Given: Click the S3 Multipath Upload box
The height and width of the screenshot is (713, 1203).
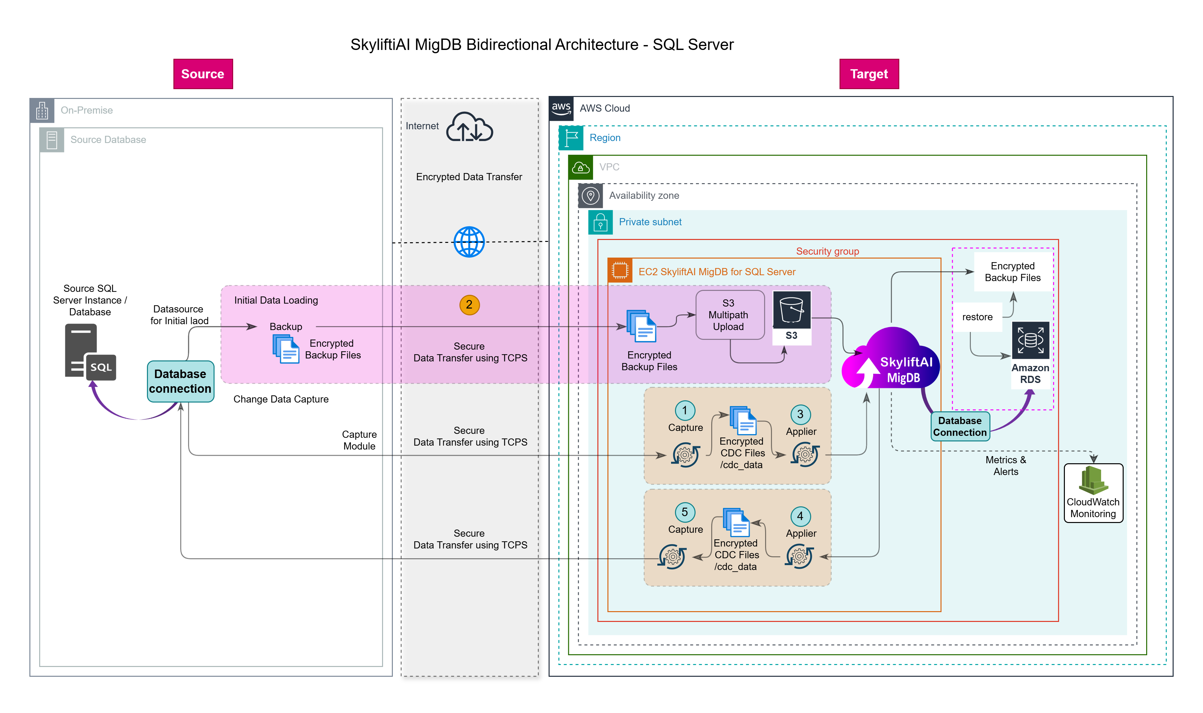Looking at the screenshot, I should [729, 315].
